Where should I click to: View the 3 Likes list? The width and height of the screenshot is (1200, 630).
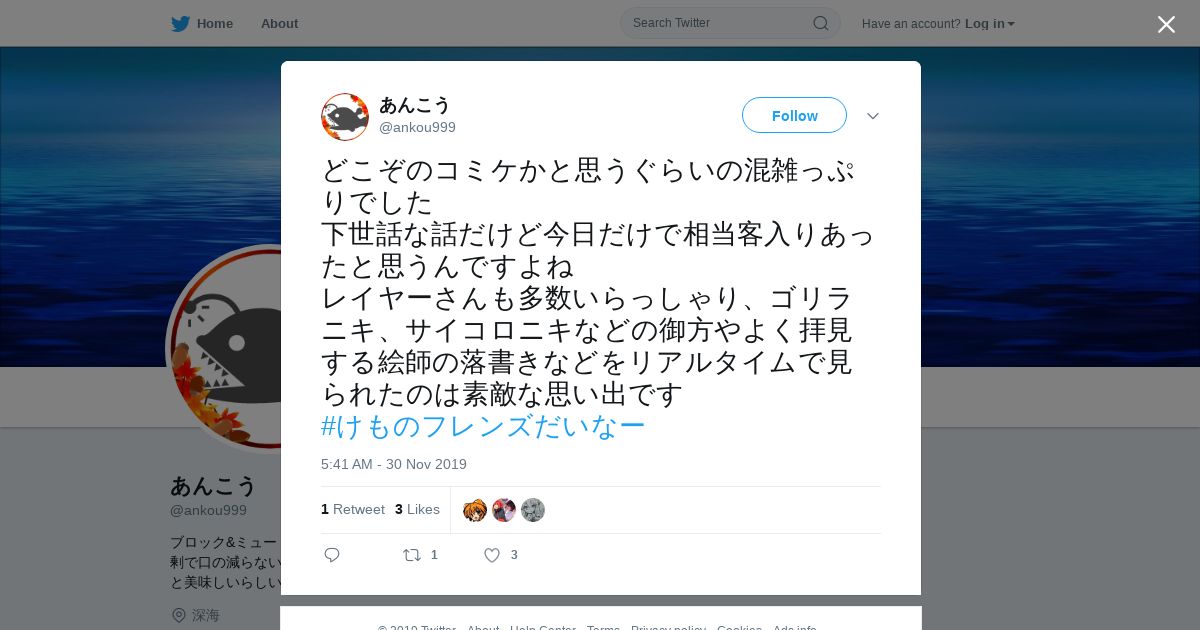click(x=417, y=509)
